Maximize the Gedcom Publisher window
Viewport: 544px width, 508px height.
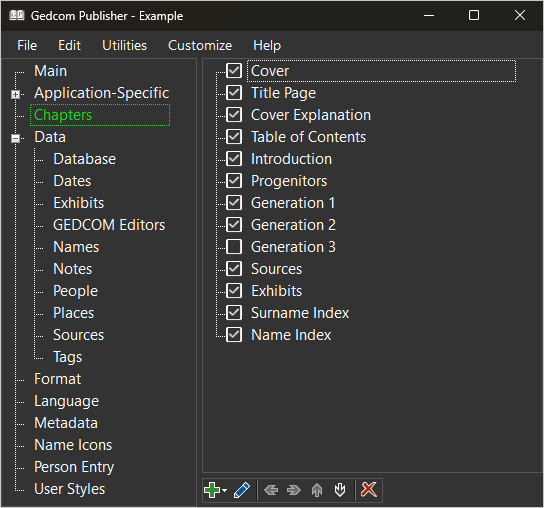(x=474, y=15)
